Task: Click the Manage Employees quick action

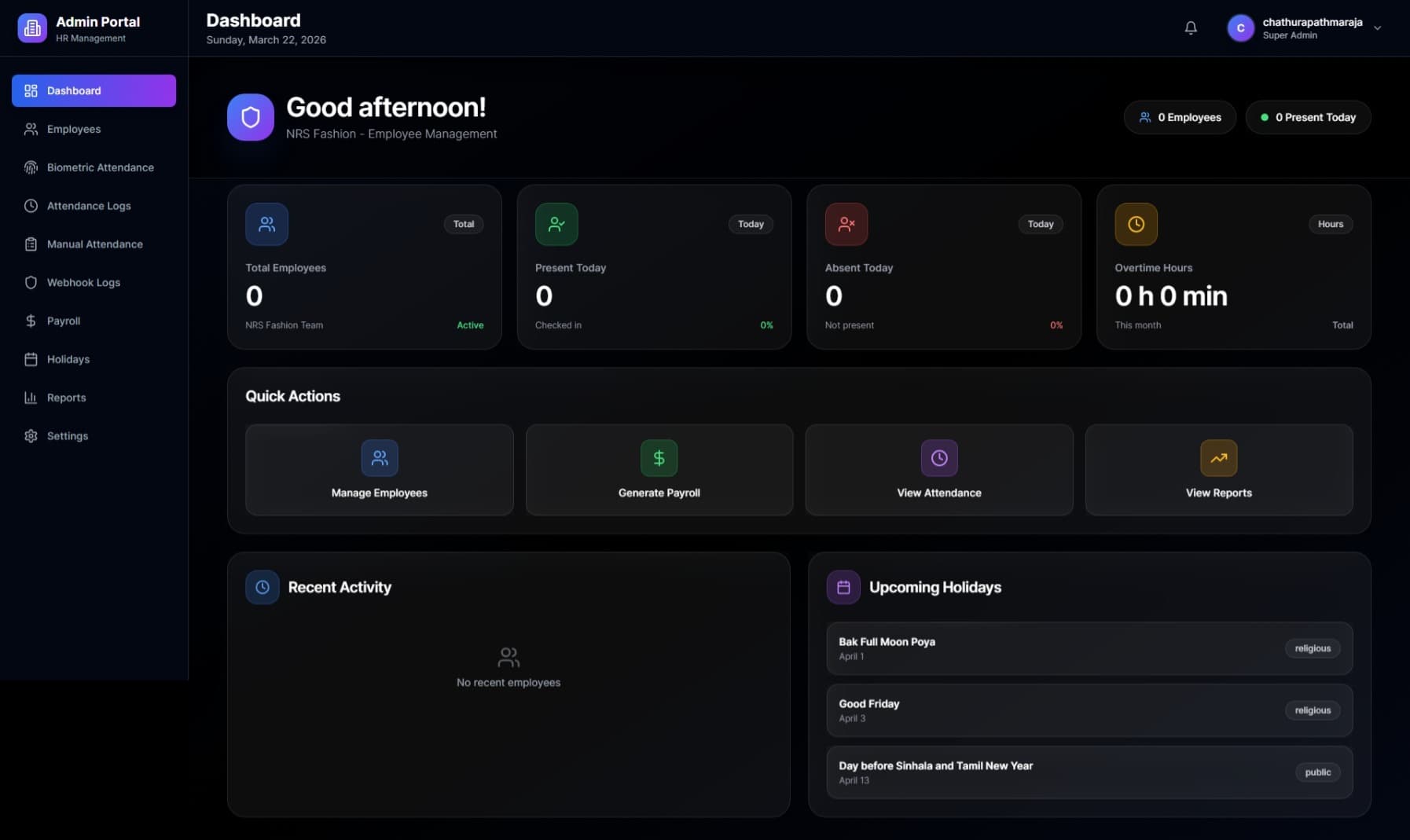Action: pos(379,470)
